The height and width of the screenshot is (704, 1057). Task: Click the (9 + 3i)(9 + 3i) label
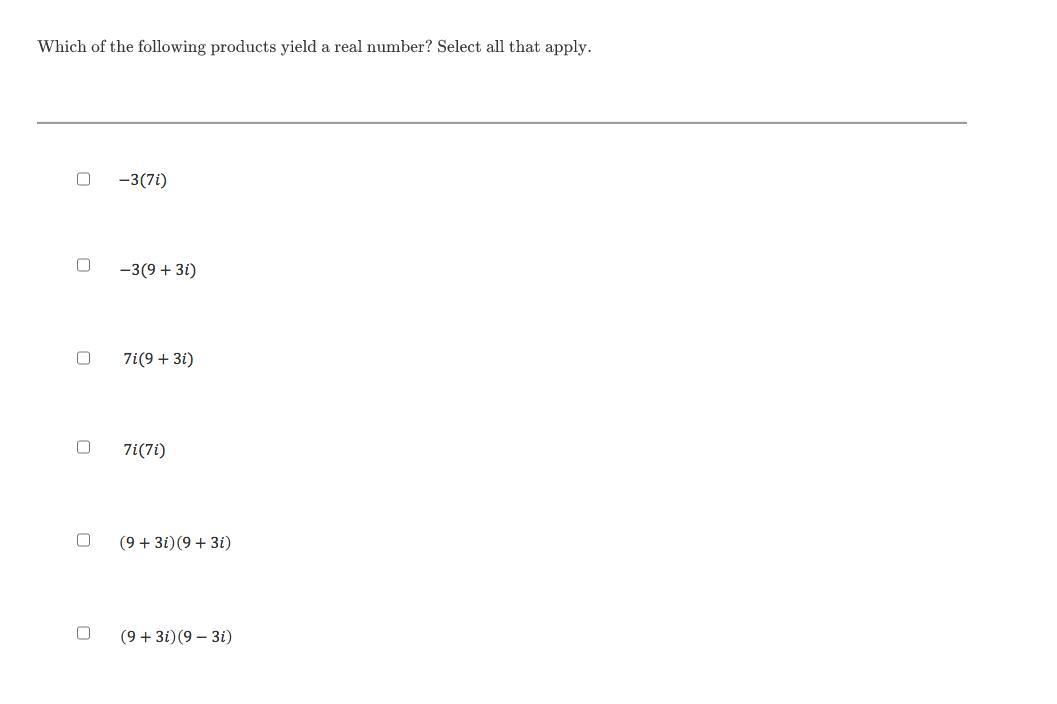(175, 543)
